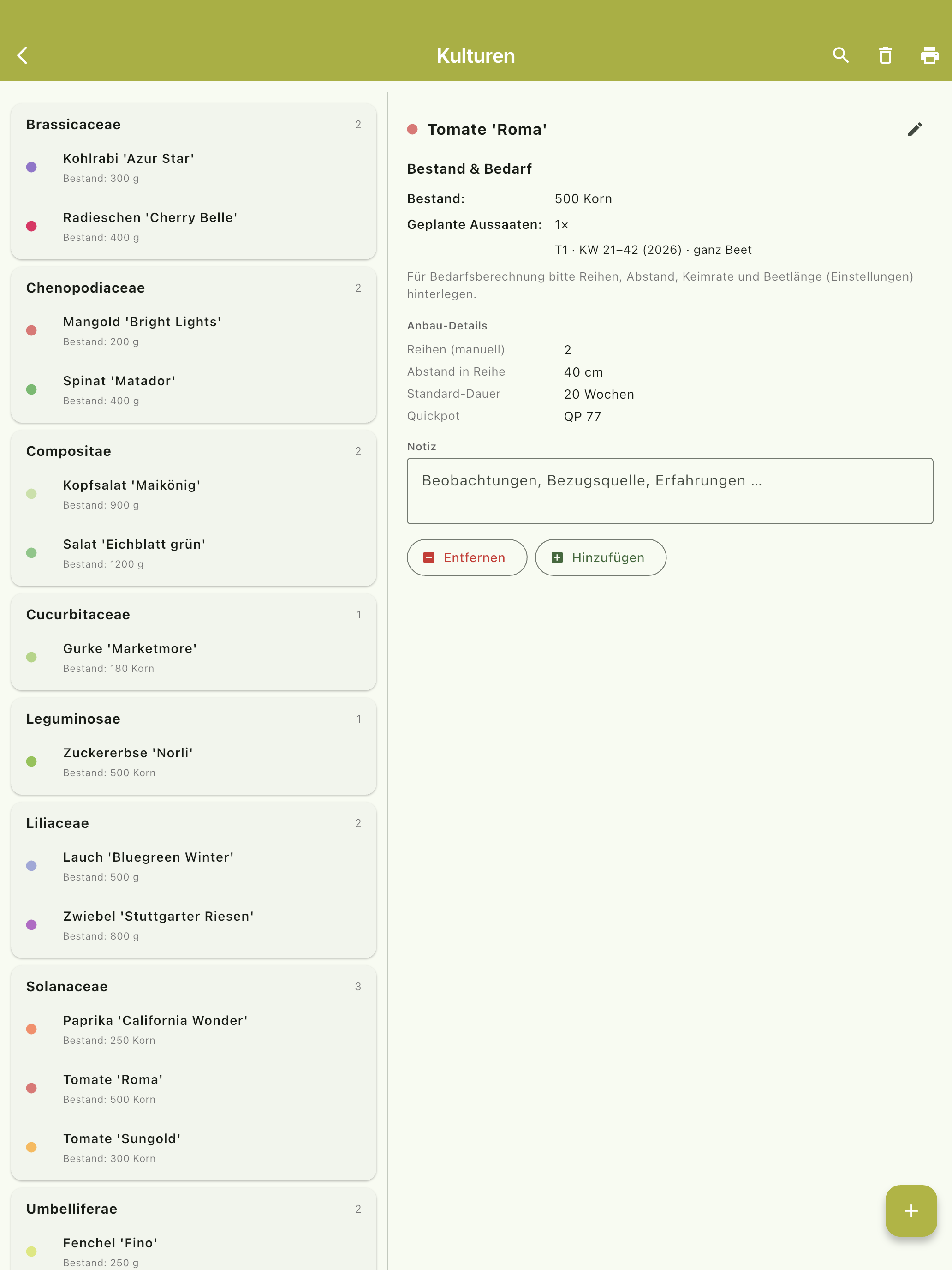Viewport: 952px width, 1270px height.
Task: Select Mangold 'Bright Lights' entry
Action: tap(194, 331)
